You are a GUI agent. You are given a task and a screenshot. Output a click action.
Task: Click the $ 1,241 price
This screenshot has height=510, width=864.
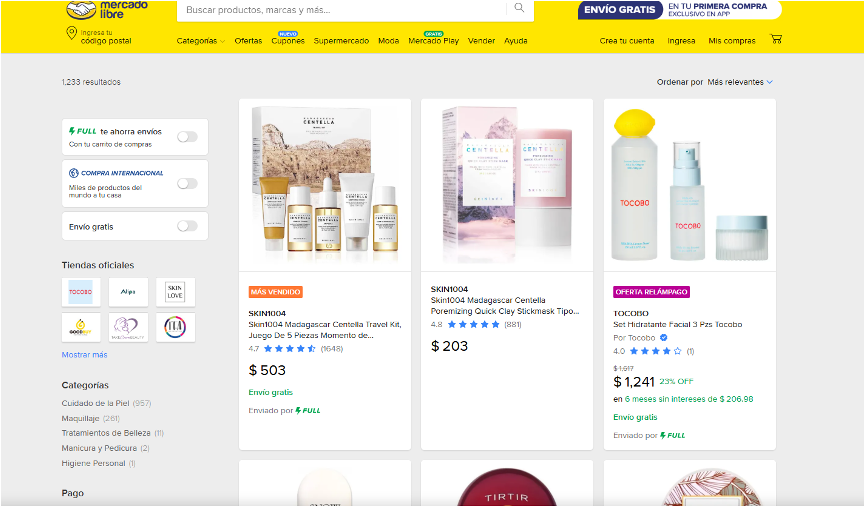pos(634,382)
